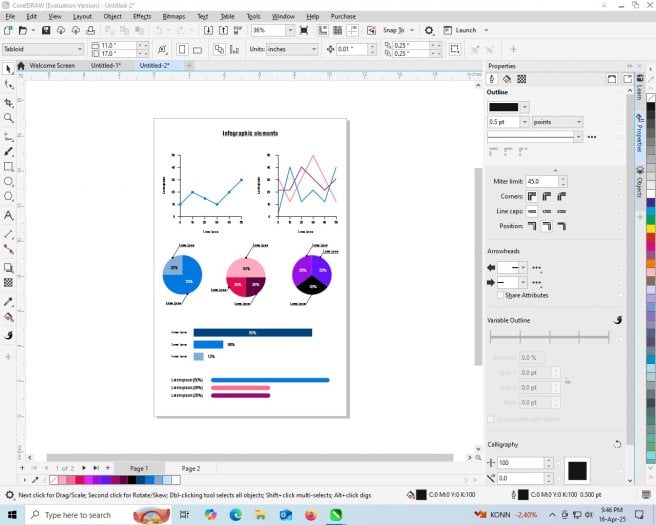Image resolution: width=656 pixels, height=525 pixels.
Task: Toggle Show guidelines button
Action: pos(353,30)
